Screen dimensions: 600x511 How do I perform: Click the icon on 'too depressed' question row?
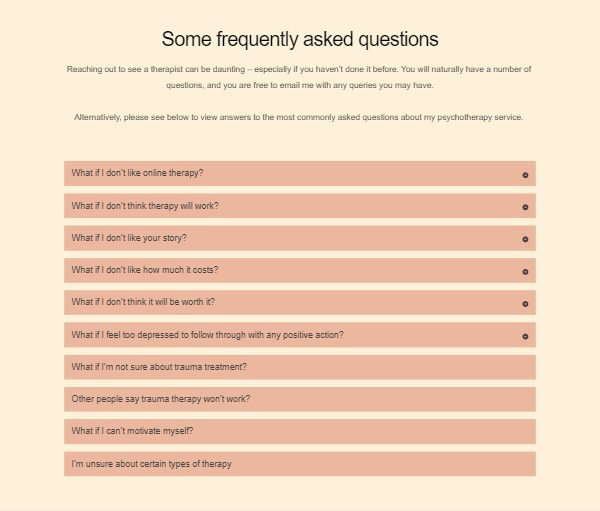pyautogui.click(x=525, y=336)
